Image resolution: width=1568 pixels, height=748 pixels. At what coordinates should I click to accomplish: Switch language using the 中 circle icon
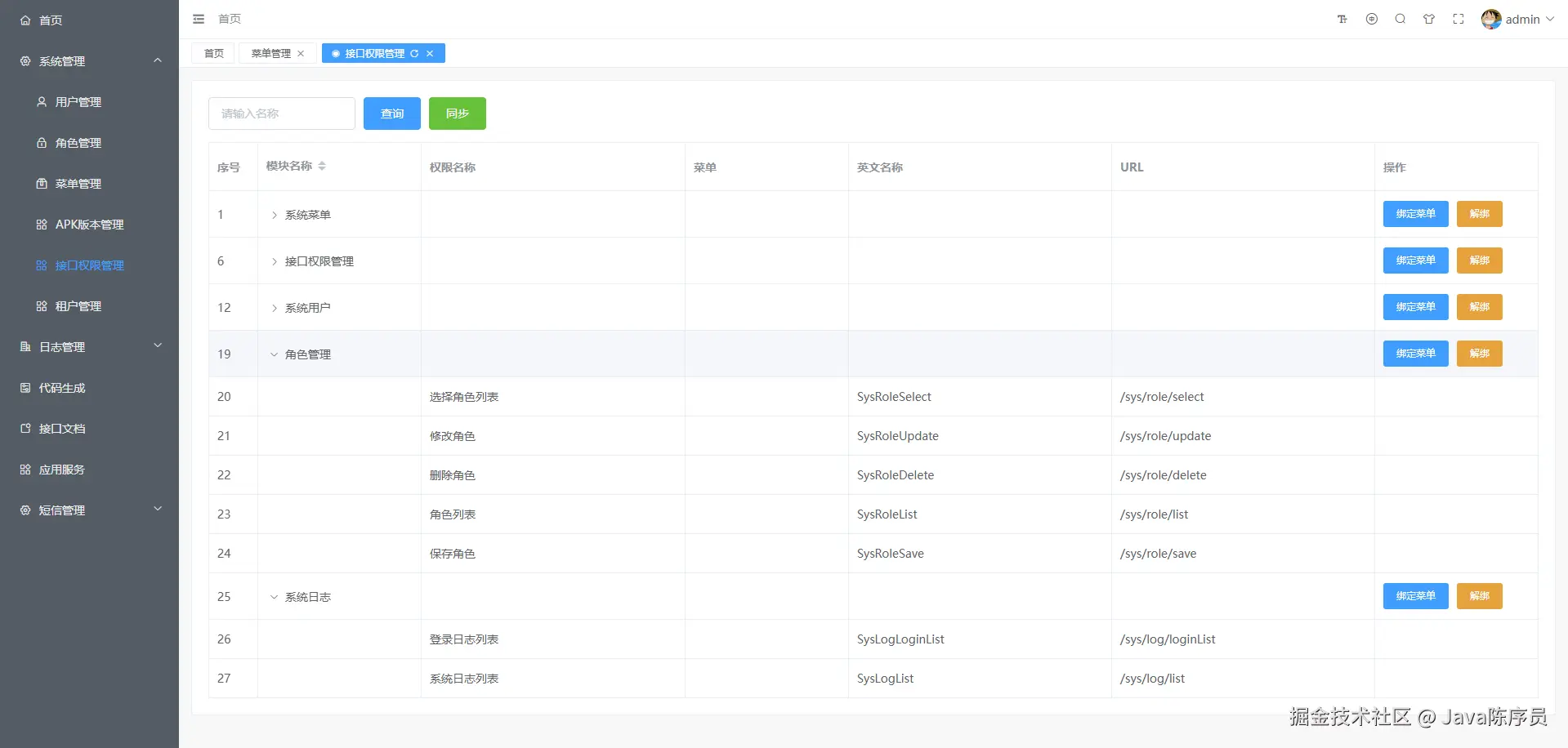[x=1372, y=19]
